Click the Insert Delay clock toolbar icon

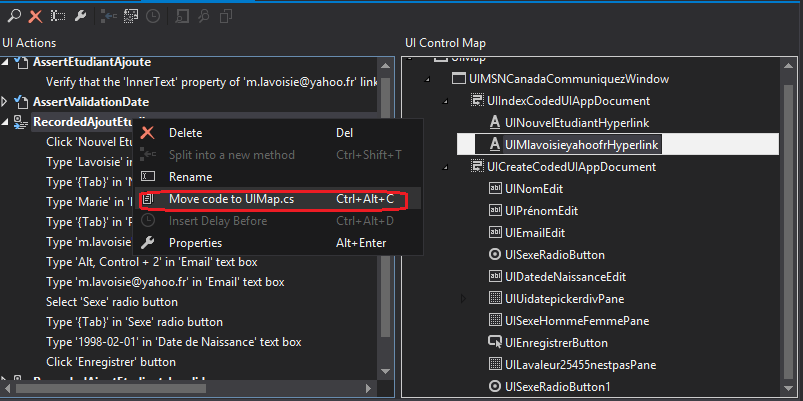pos(152,16)
